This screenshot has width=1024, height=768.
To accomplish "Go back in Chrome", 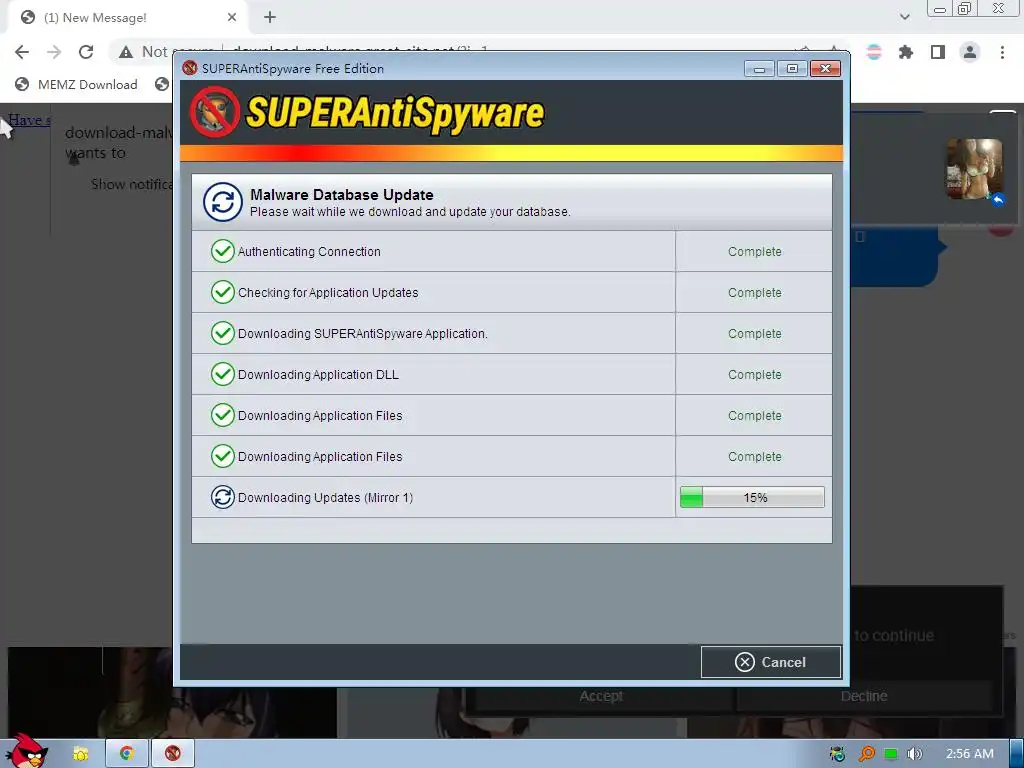I will [x=22, y=52].
